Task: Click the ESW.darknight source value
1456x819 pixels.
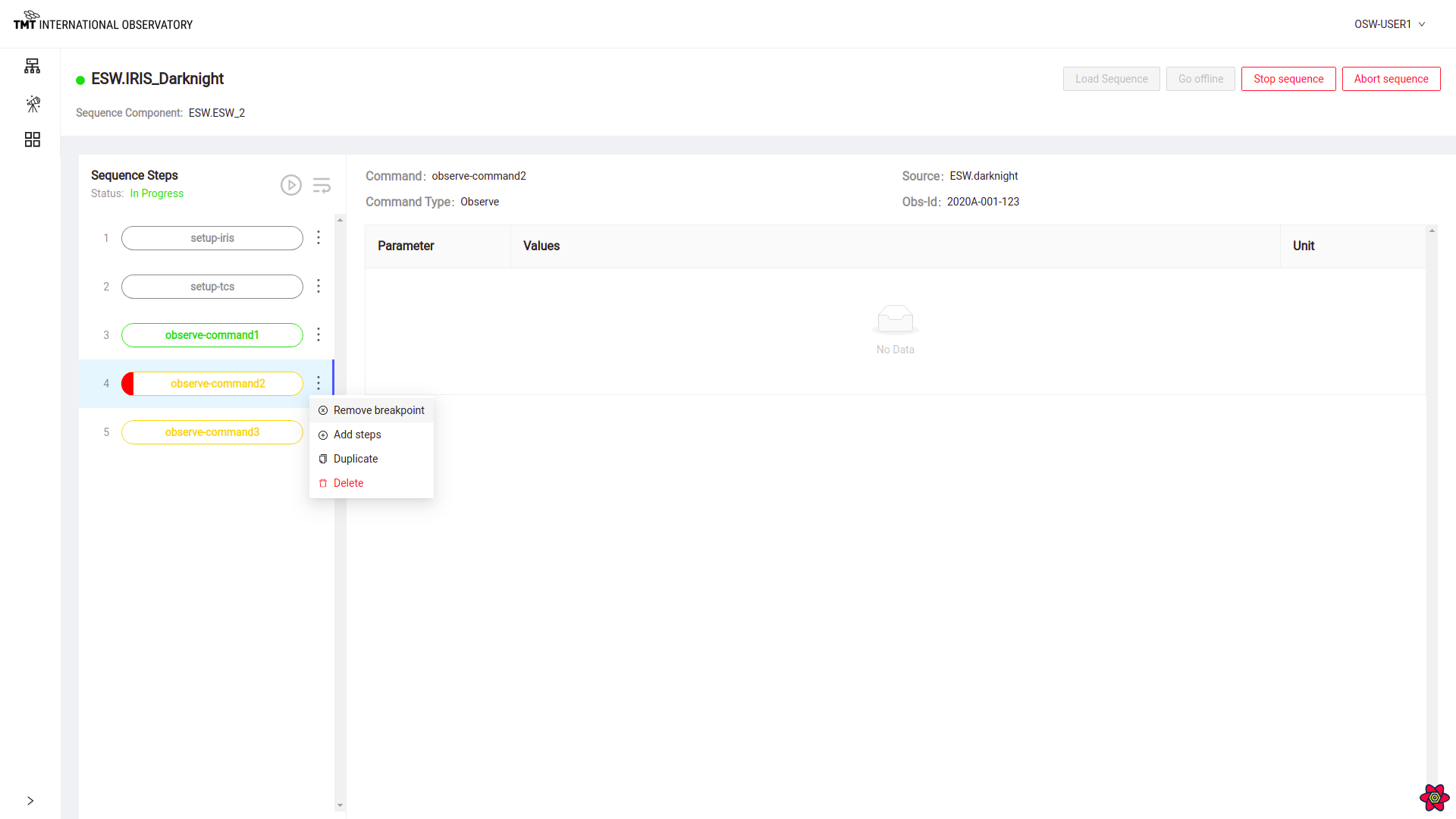Action: point(984,176)
